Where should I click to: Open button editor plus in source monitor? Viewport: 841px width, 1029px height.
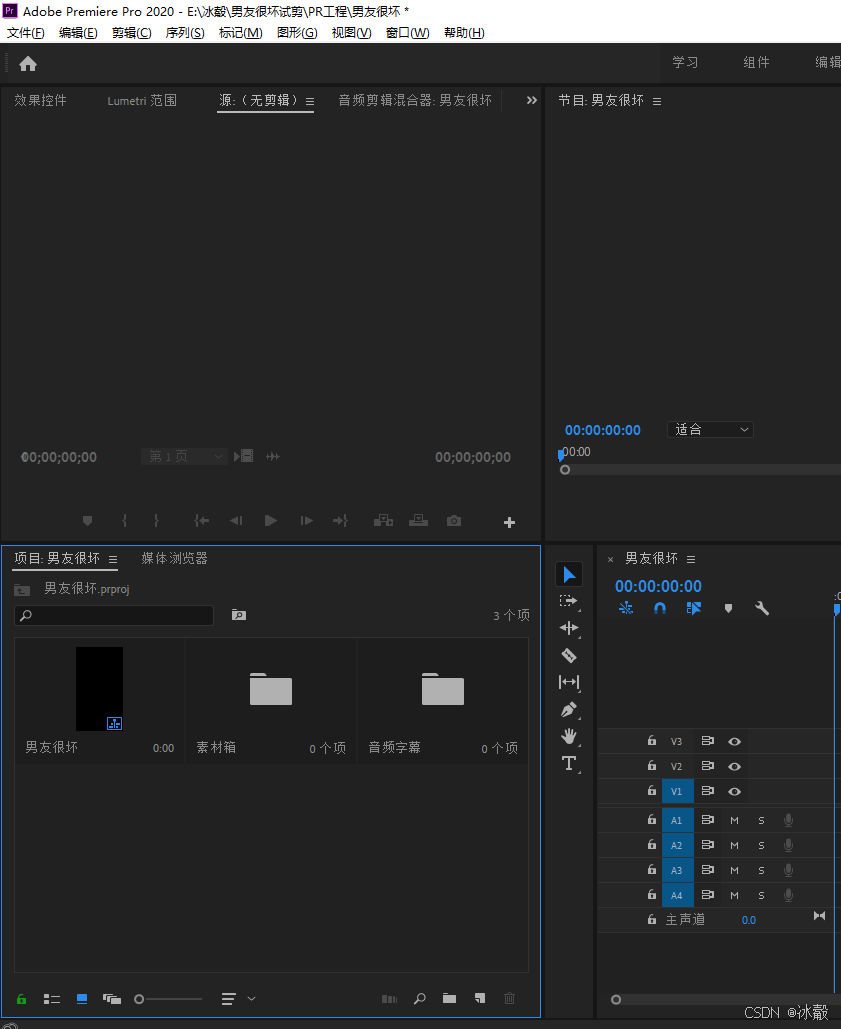click(x=509, y=522)
